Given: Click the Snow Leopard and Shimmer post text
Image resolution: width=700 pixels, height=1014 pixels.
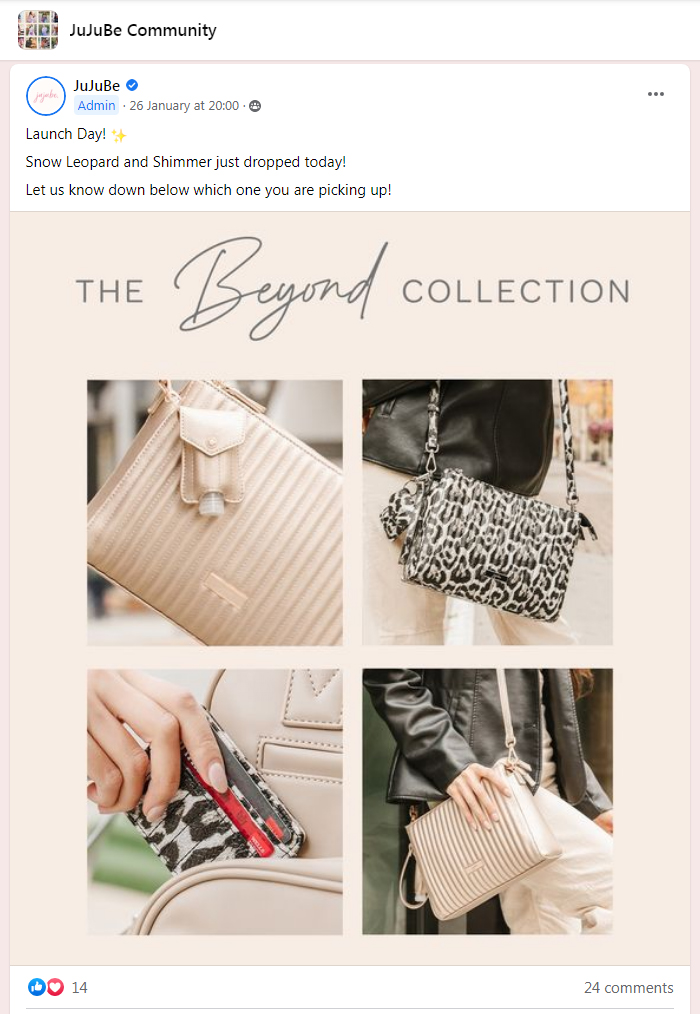Looking at the screenshot, I should [186, 162].
